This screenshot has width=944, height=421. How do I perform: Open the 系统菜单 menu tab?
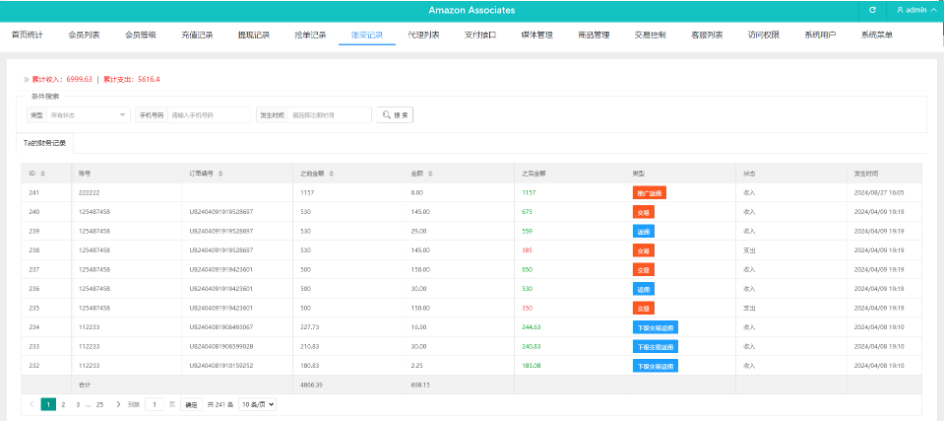pos(877,35)
